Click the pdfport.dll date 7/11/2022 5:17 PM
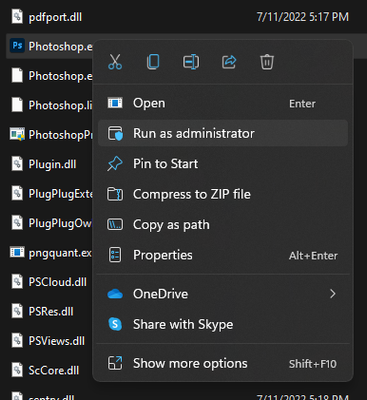The height and width of the screenshot is (400, 367). tap(303, 17)
